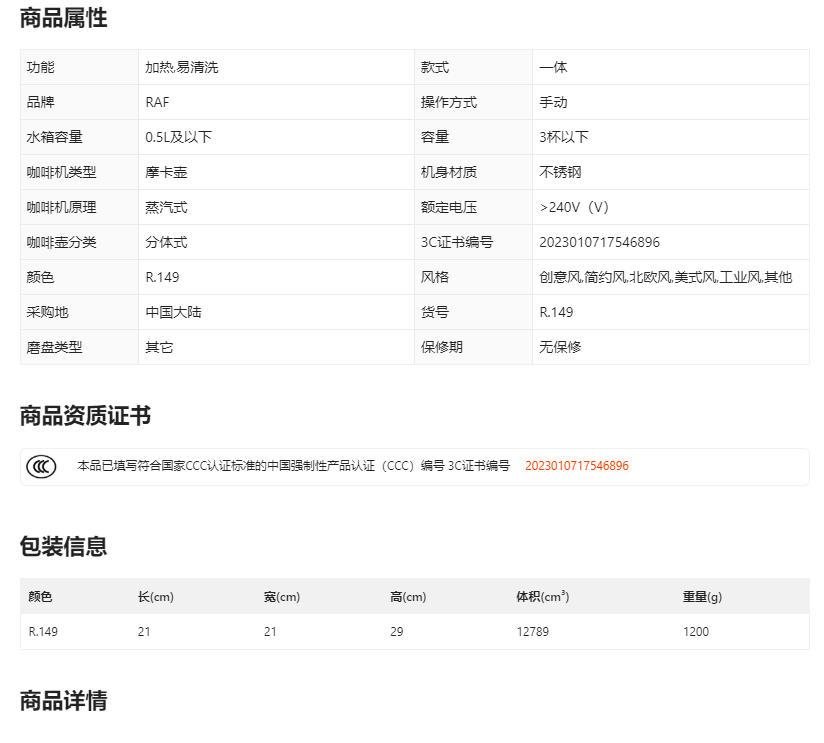
Task: Click the 商品资质证书 section heading
Action: pos(85,416)
